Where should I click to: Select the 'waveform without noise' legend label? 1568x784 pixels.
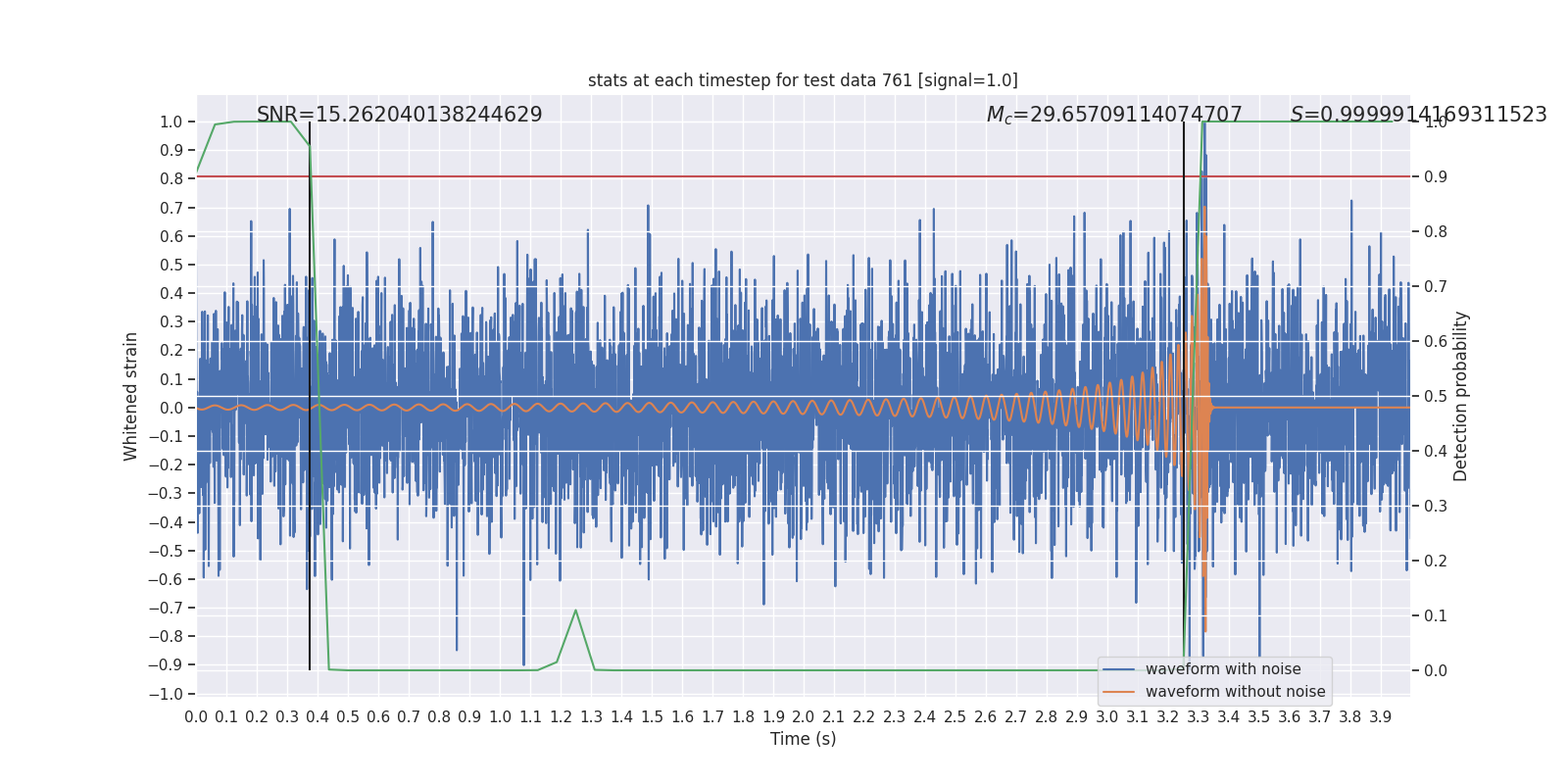point(1235,692)
